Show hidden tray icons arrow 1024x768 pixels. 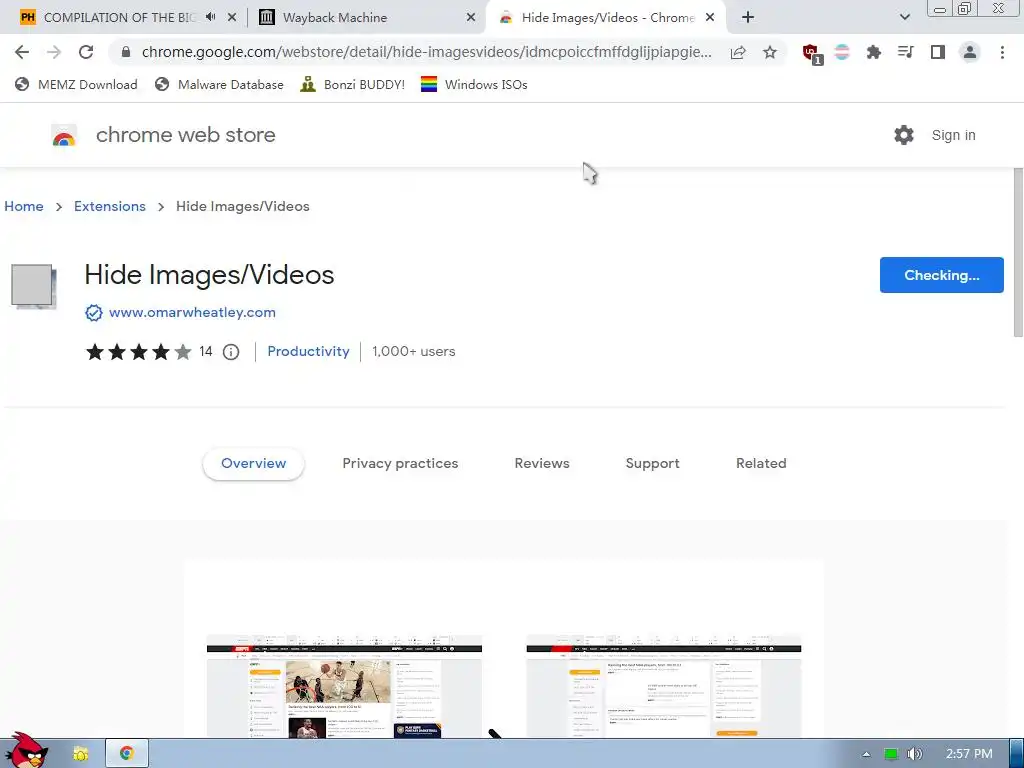pos(866,754)
